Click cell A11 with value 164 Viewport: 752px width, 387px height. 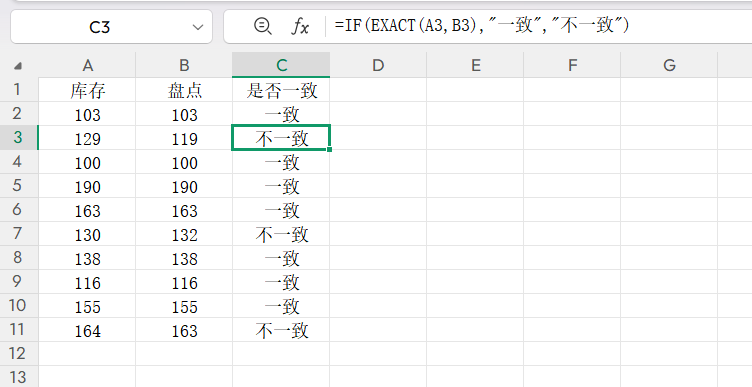coord(87,329)
